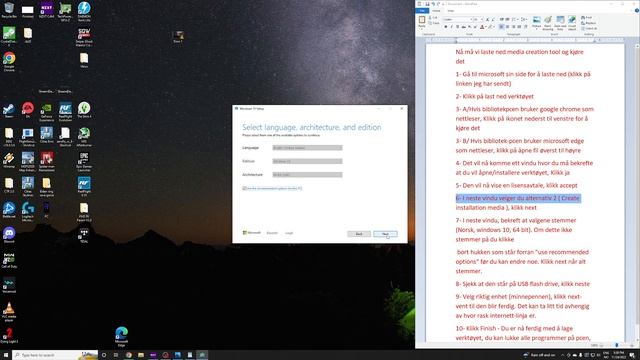
Task: Click WordPad zoom slider
Action: [617, 345]
